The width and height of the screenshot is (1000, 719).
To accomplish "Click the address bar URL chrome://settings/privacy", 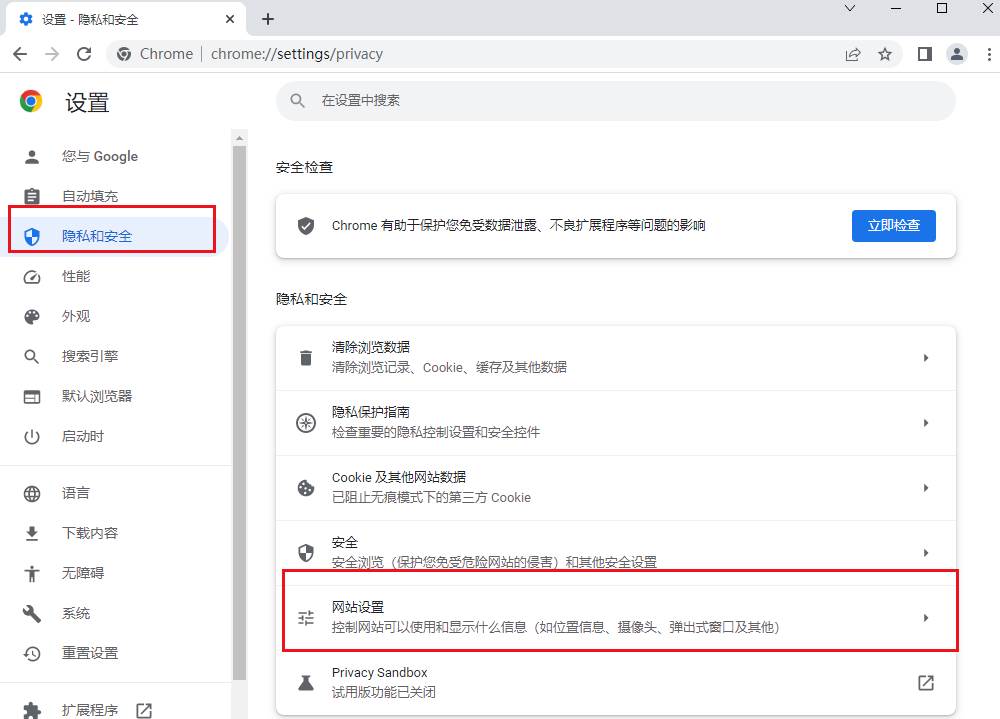I will [297, 54].
